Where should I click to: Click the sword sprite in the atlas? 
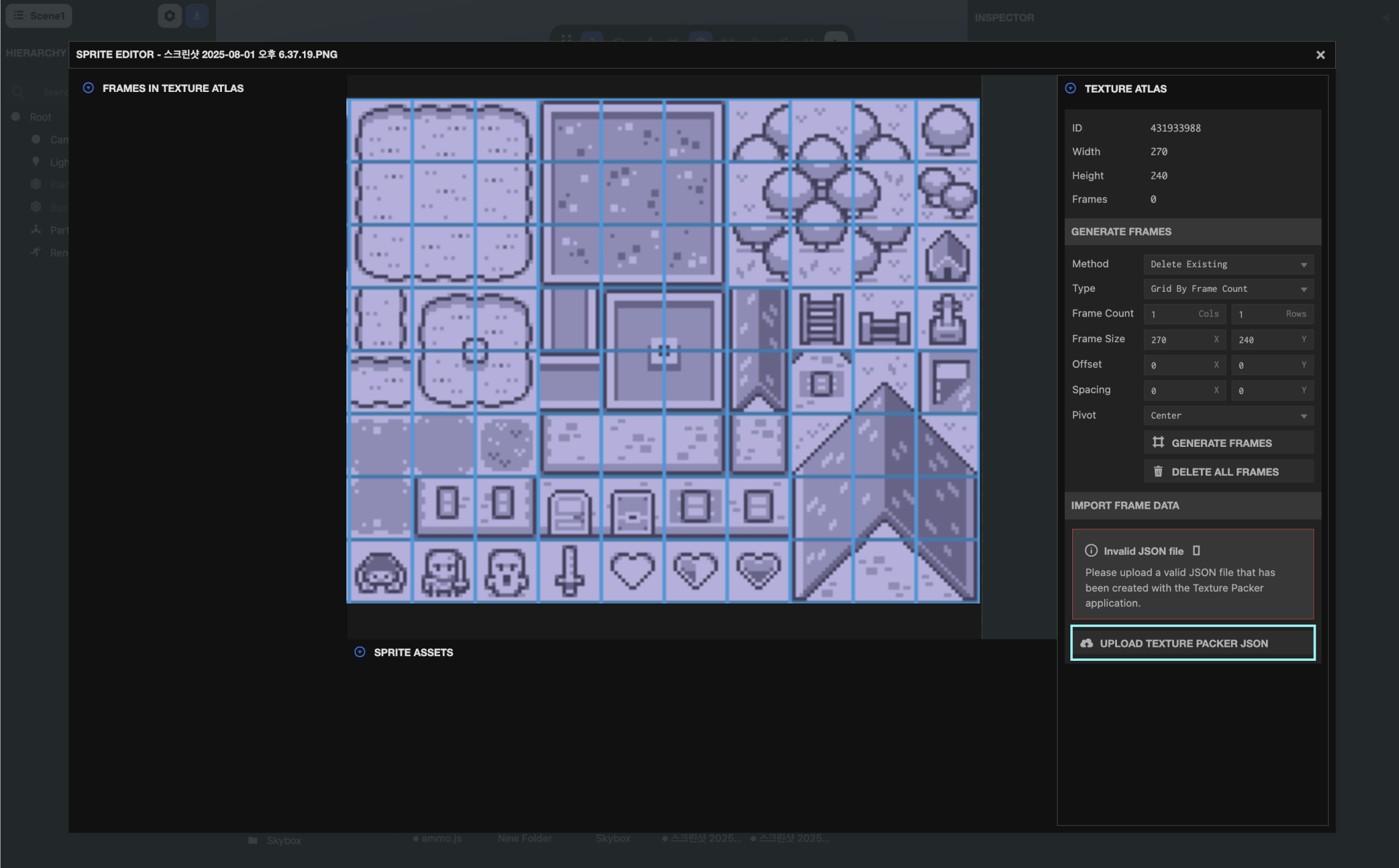click(570, 571)
